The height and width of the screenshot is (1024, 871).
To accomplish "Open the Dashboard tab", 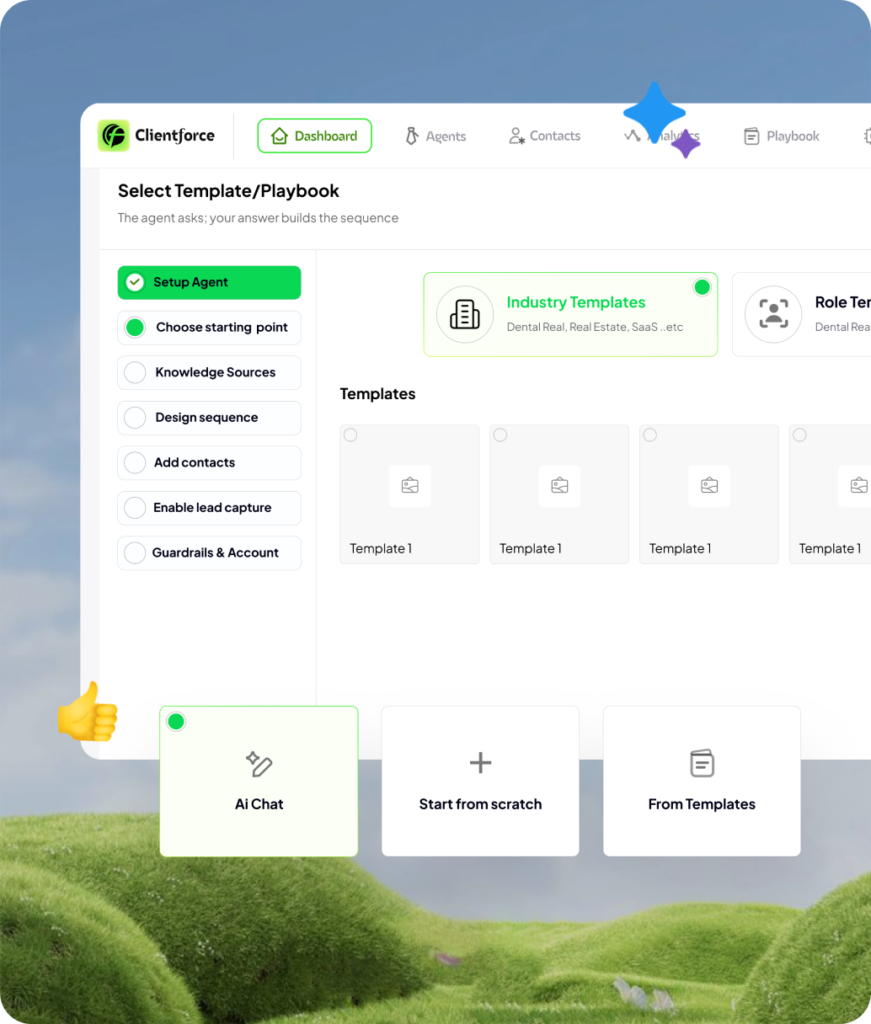I will [314, 136].
